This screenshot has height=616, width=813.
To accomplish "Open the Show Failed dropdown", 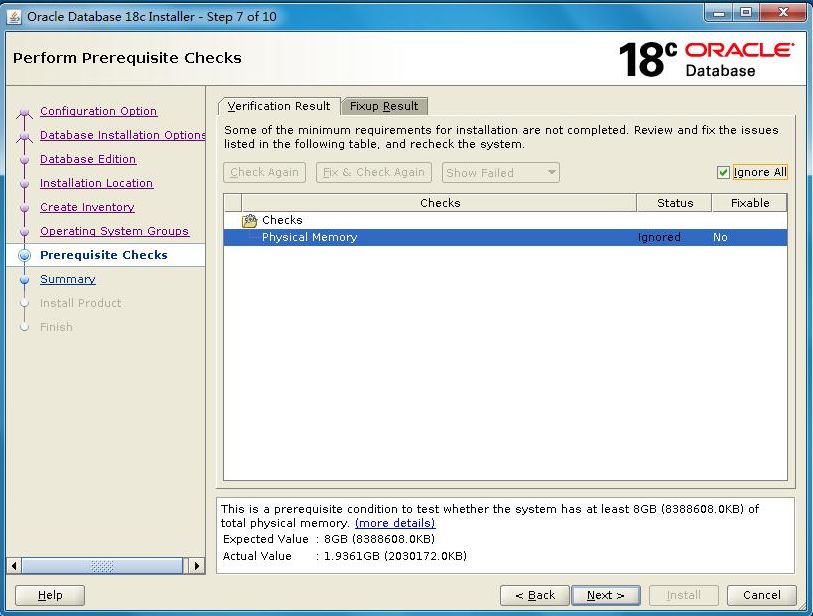I will [500, 173].
